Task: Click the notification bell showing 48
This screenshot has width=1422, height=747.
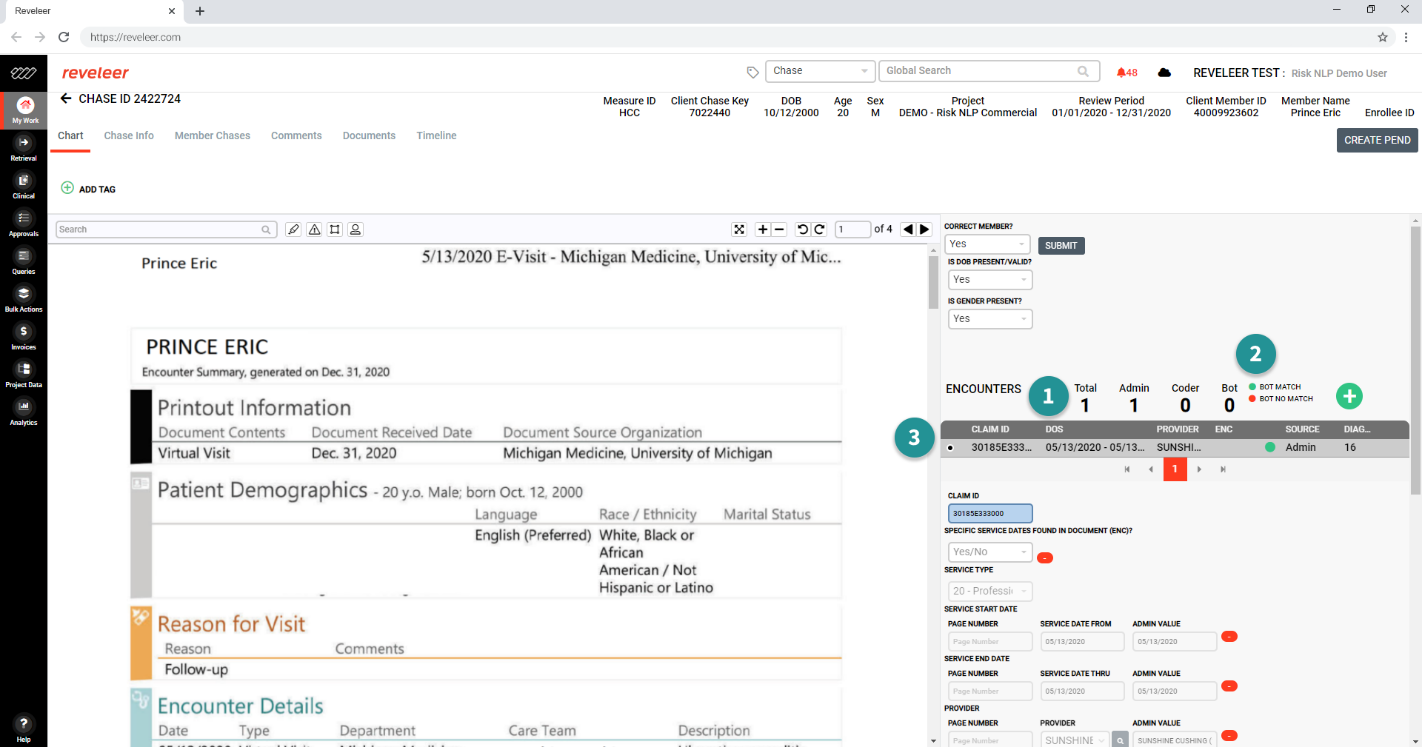Action: pyautogui.click(x=1127, y=72)
